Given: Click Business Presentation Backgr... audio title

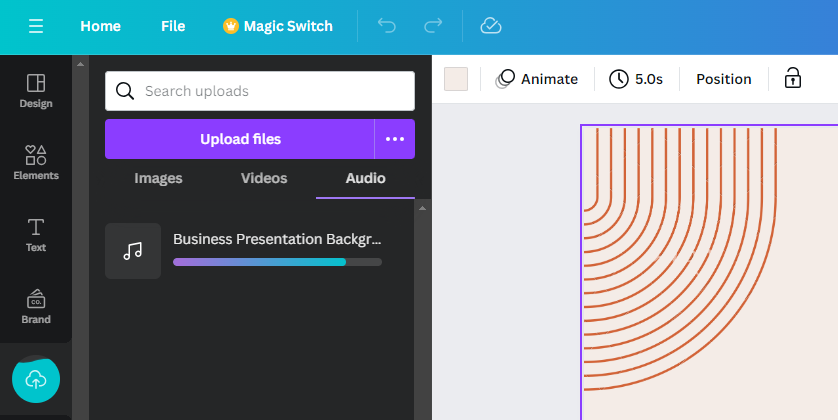Looking at the screenshot, I should [277, 239].
